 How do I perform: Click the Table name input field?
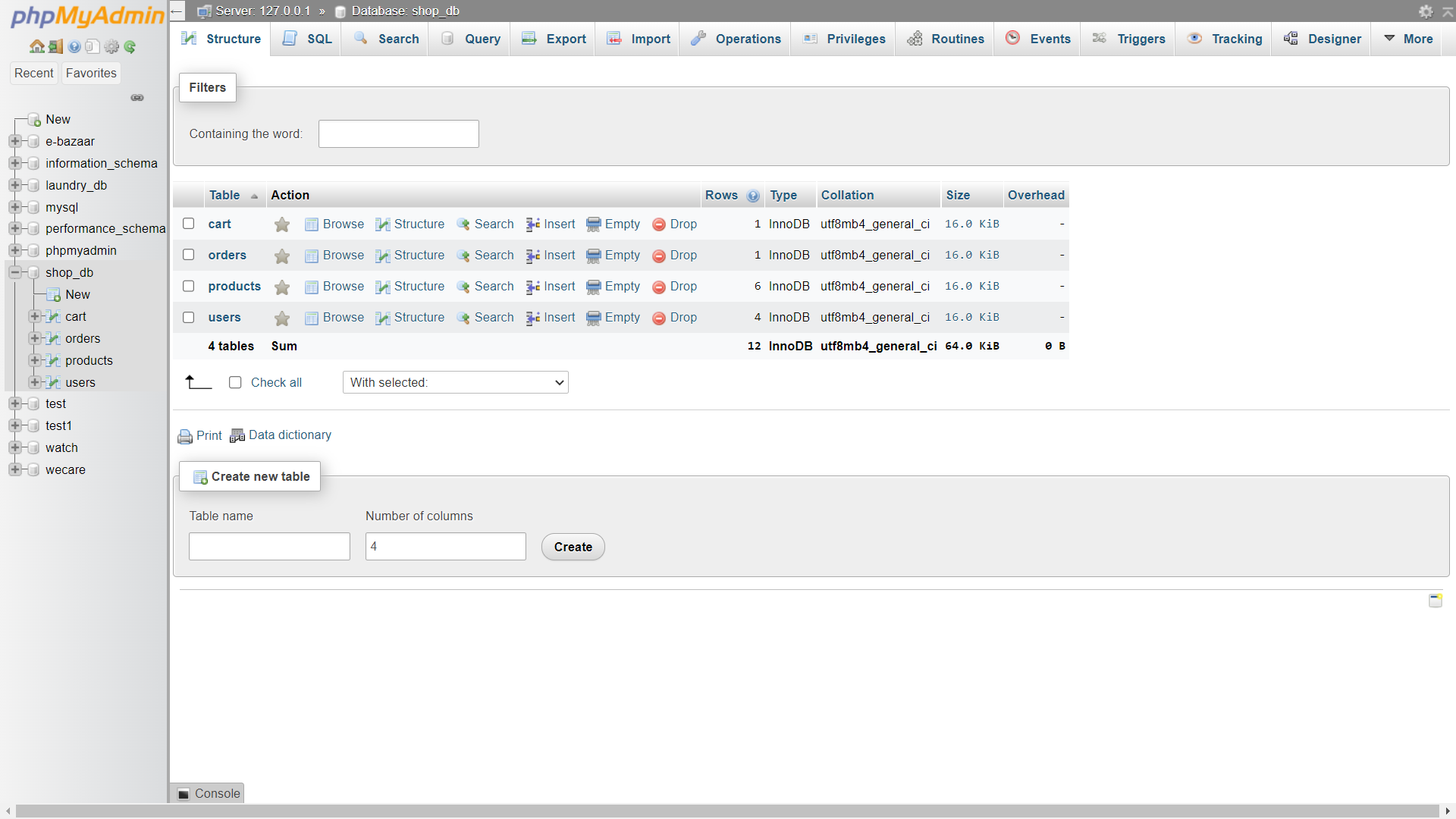[269, 547]
